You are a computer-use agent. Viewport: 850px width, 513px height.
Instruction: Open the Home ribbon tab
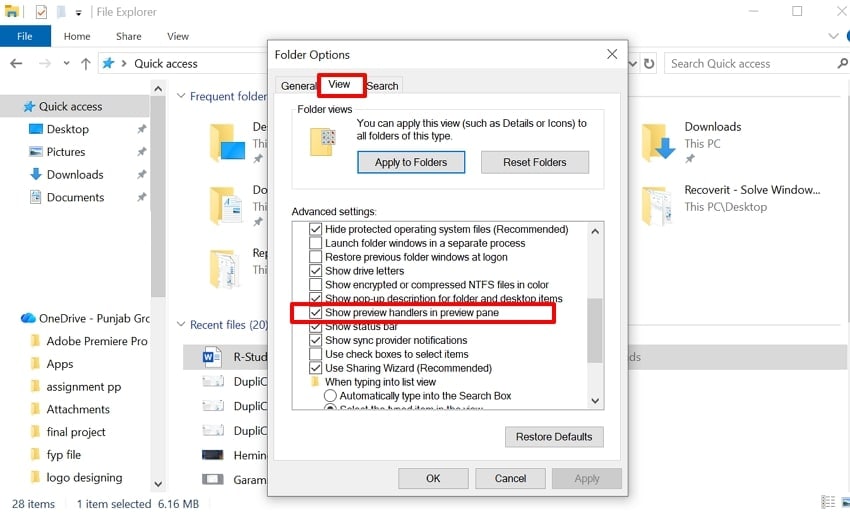click(77, 36)
